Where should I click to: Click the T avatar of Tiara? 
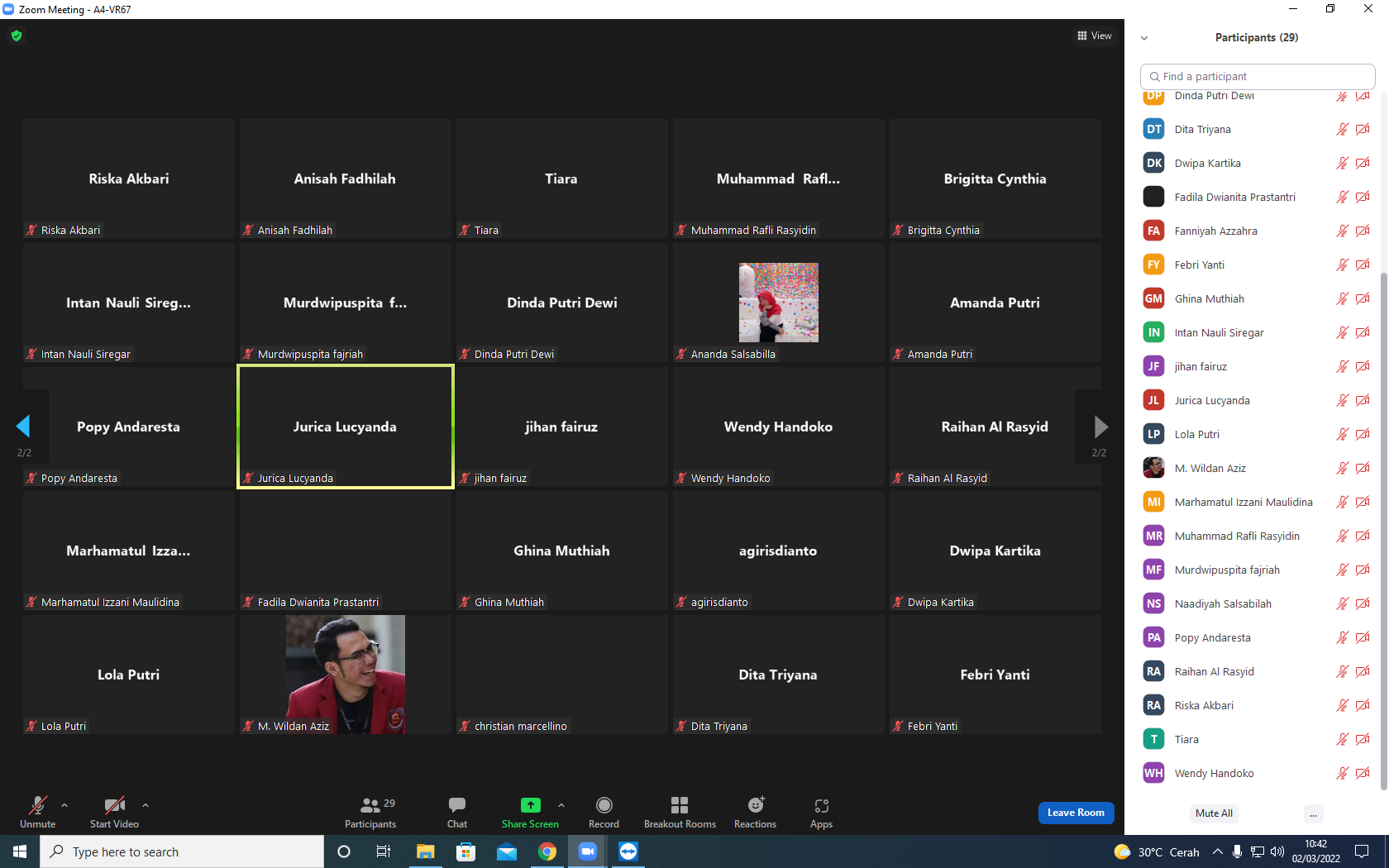click(x=1153, y=739)
